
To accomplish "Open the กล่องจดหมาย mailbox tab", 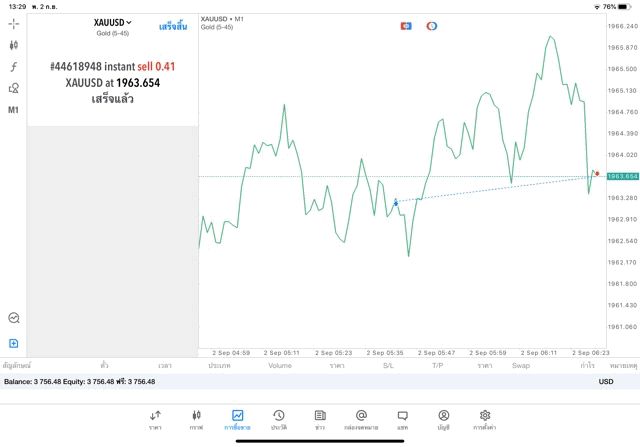I will pyautogui.click(x=361, y=418).
